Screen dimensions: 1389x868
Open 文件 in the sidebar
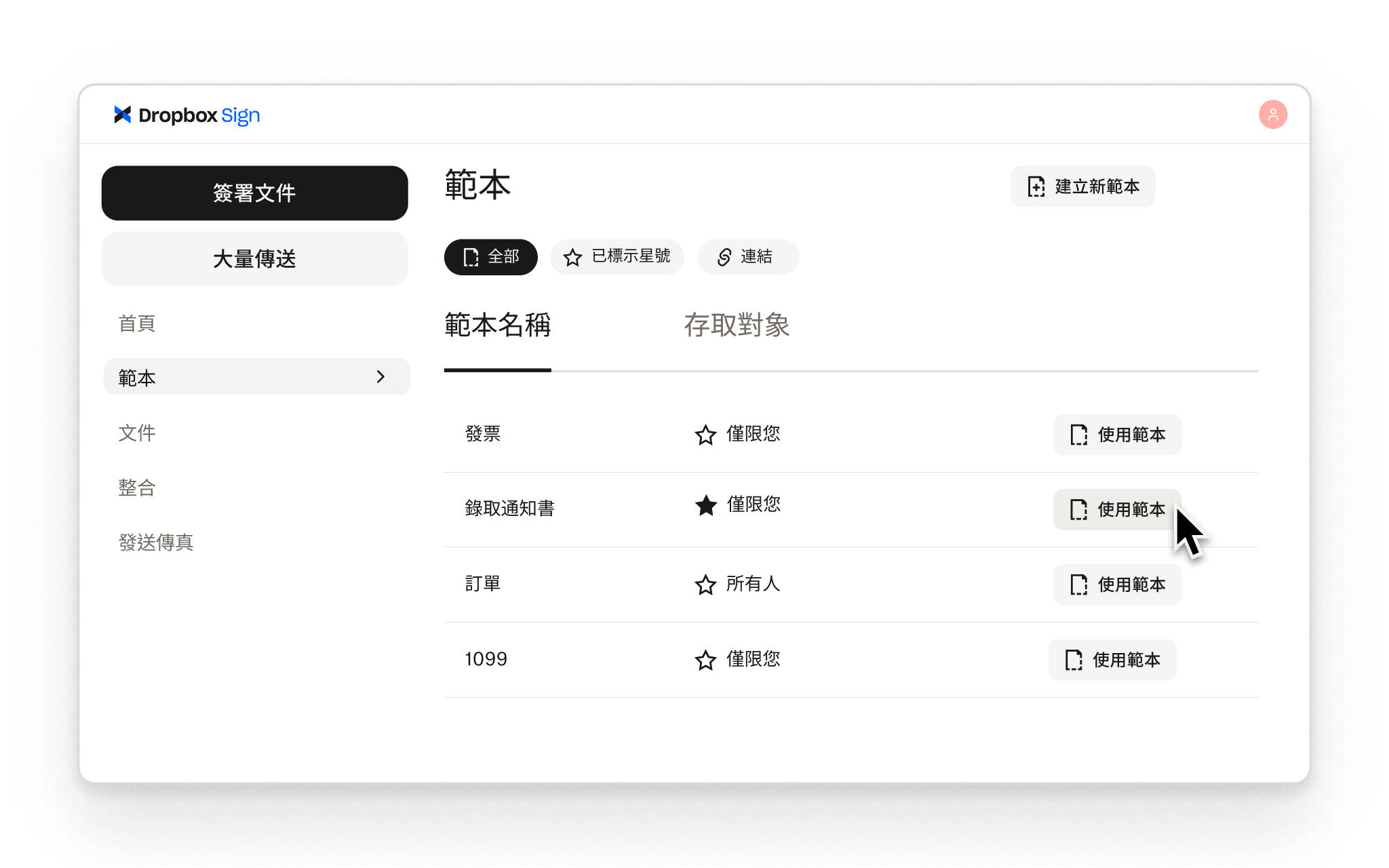click(x=137, y=433)
